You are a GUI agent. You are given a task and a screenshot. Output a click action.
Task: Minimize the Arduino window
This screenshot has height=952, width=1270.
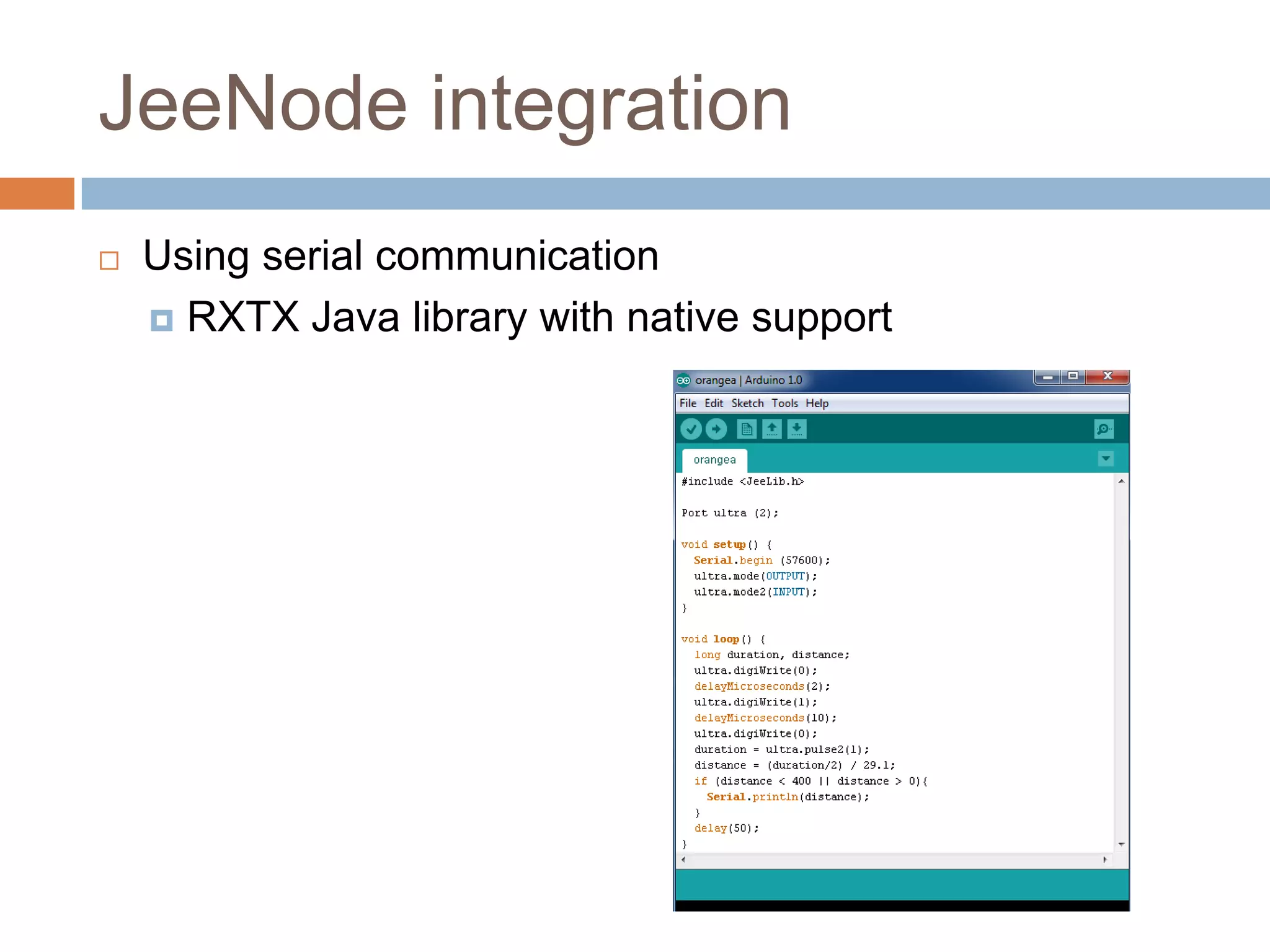click(1047, 377)
